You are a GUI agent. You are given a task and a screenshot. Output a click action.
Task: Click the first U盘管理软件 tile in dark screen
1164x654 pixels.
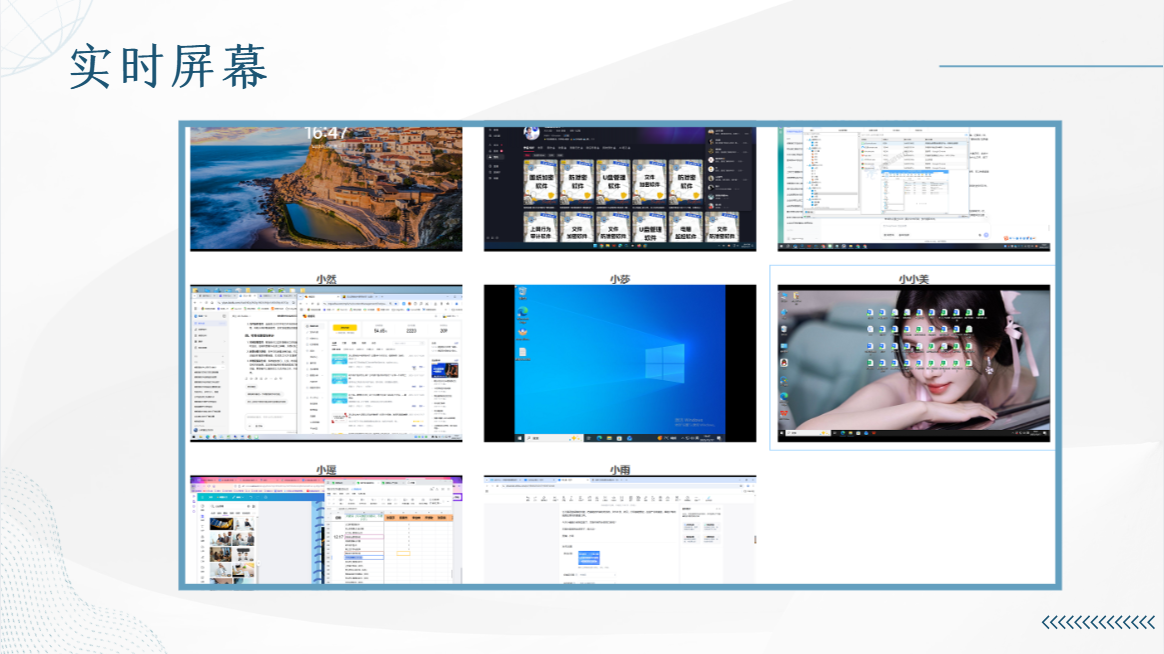tap(614, 181)
